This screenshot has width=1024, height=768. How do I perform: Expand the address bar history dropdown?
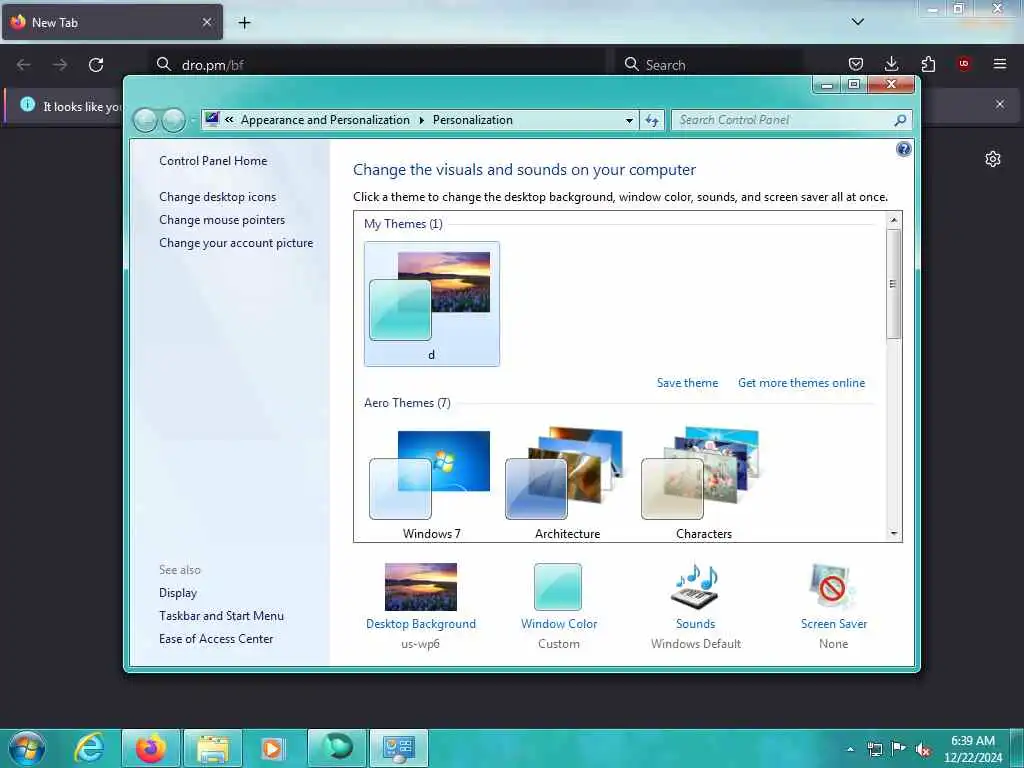pos(629,121)
